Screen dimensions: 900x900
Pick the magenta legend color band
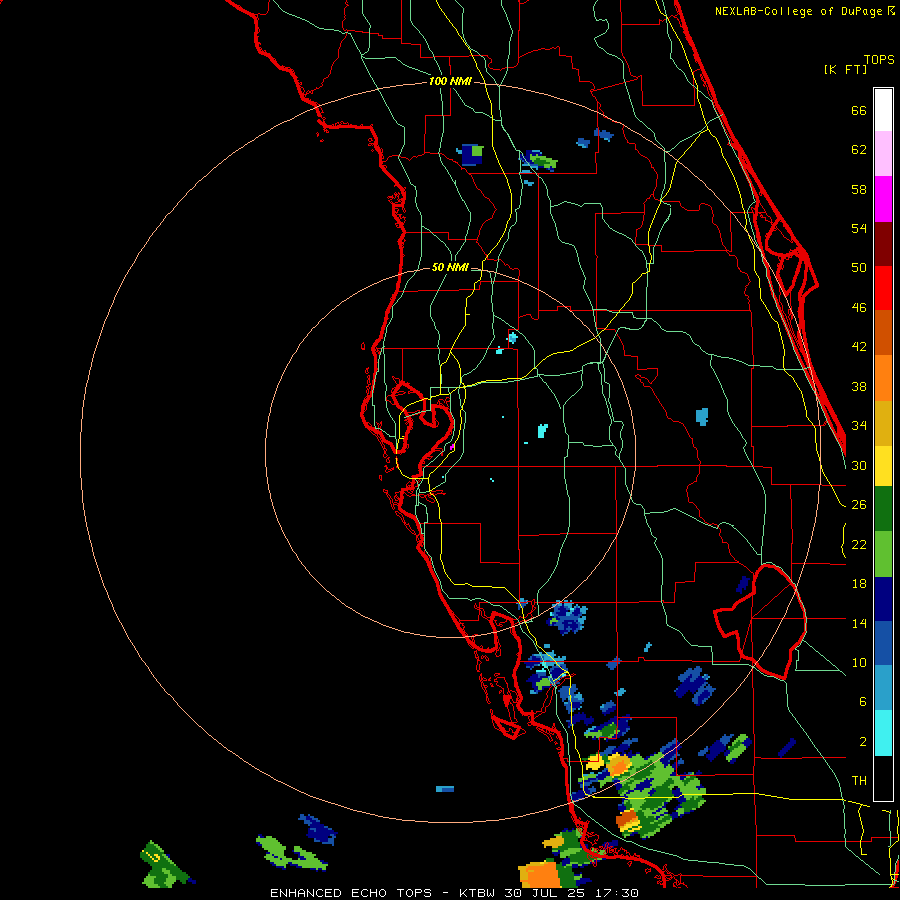[x=883, y=199]
